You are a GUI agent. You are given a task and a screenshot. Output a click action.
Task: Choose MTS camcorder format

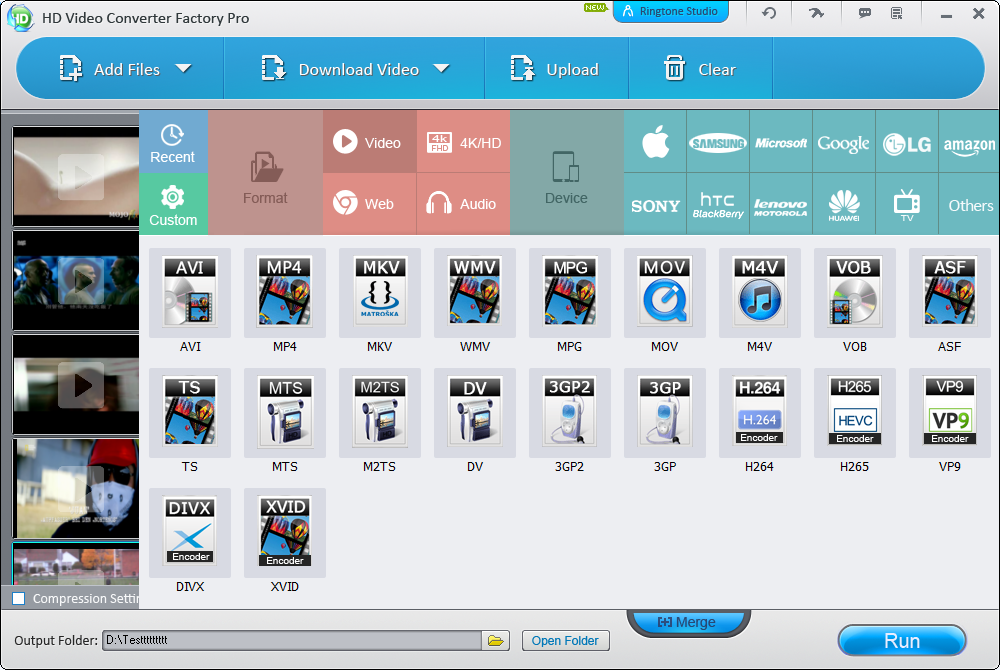point(284,413)
